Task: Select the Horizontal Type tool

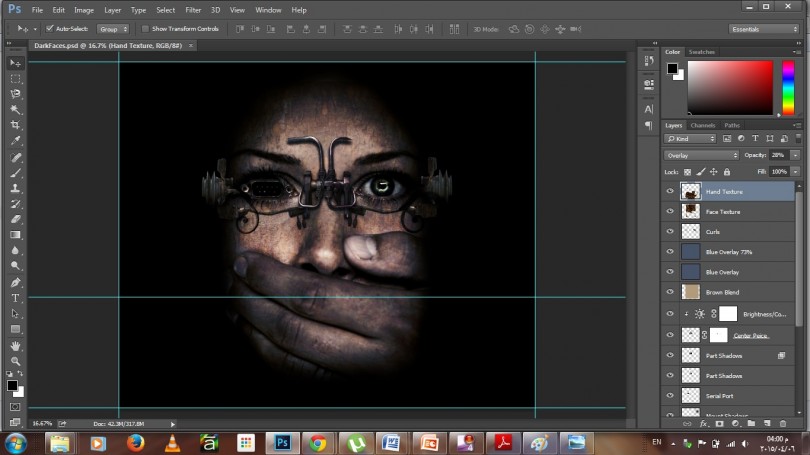Action: tap(15, 297)
